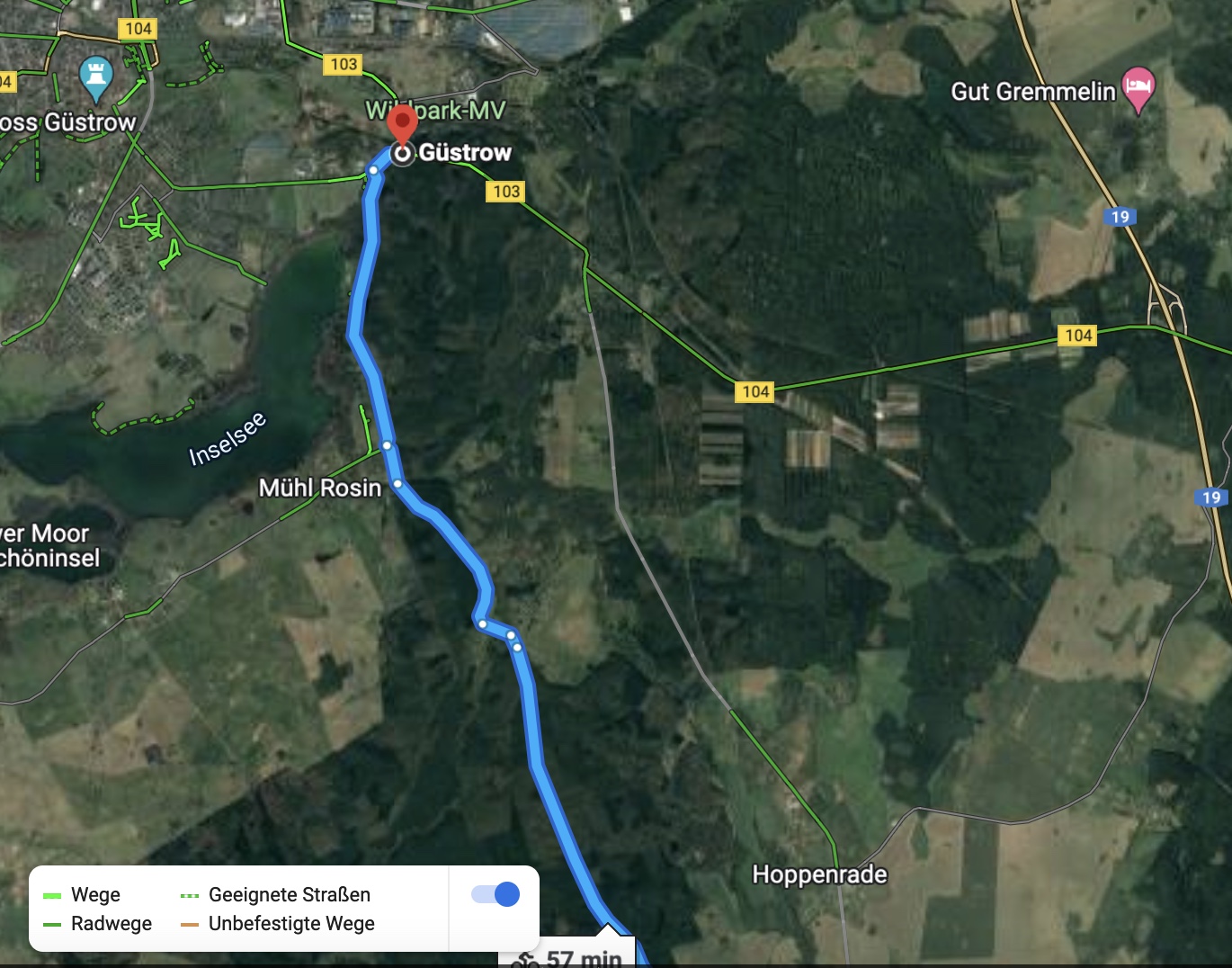Click the route waypoint dot near Mühl Rosin

click(x=397, y=484)
